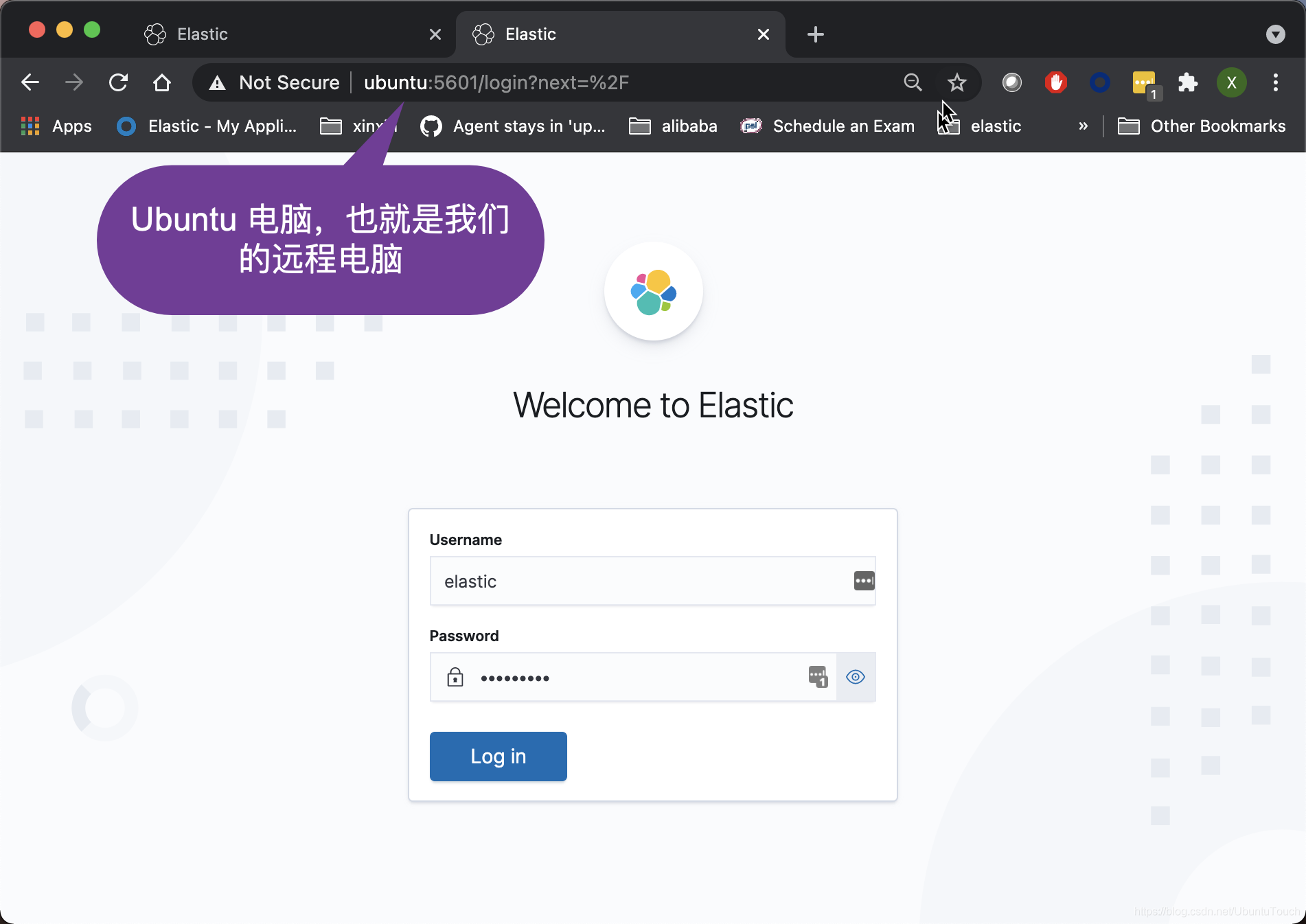The height and width of the screenshot is (924, 1306).
Task: Select the active second Elastic tab
Action: coord(621,34)
